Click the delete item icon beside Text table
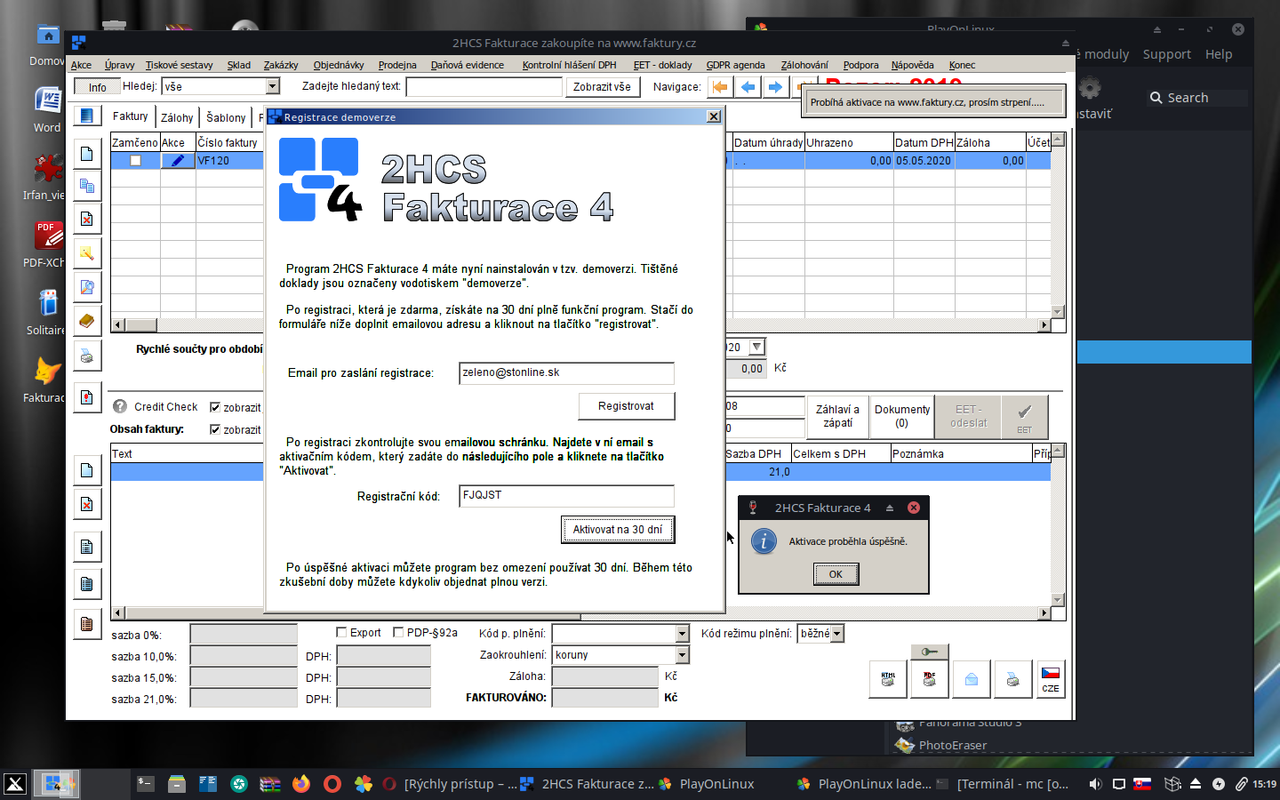Screen dimensions: 1280x800 click(87, 504)
